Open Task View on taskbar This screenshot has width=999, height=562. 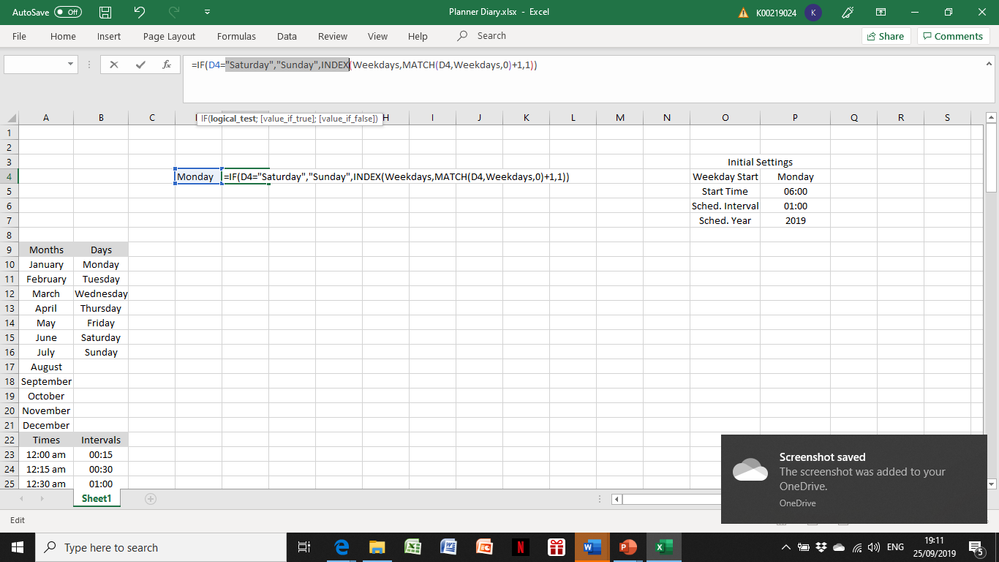coord(304,547)
